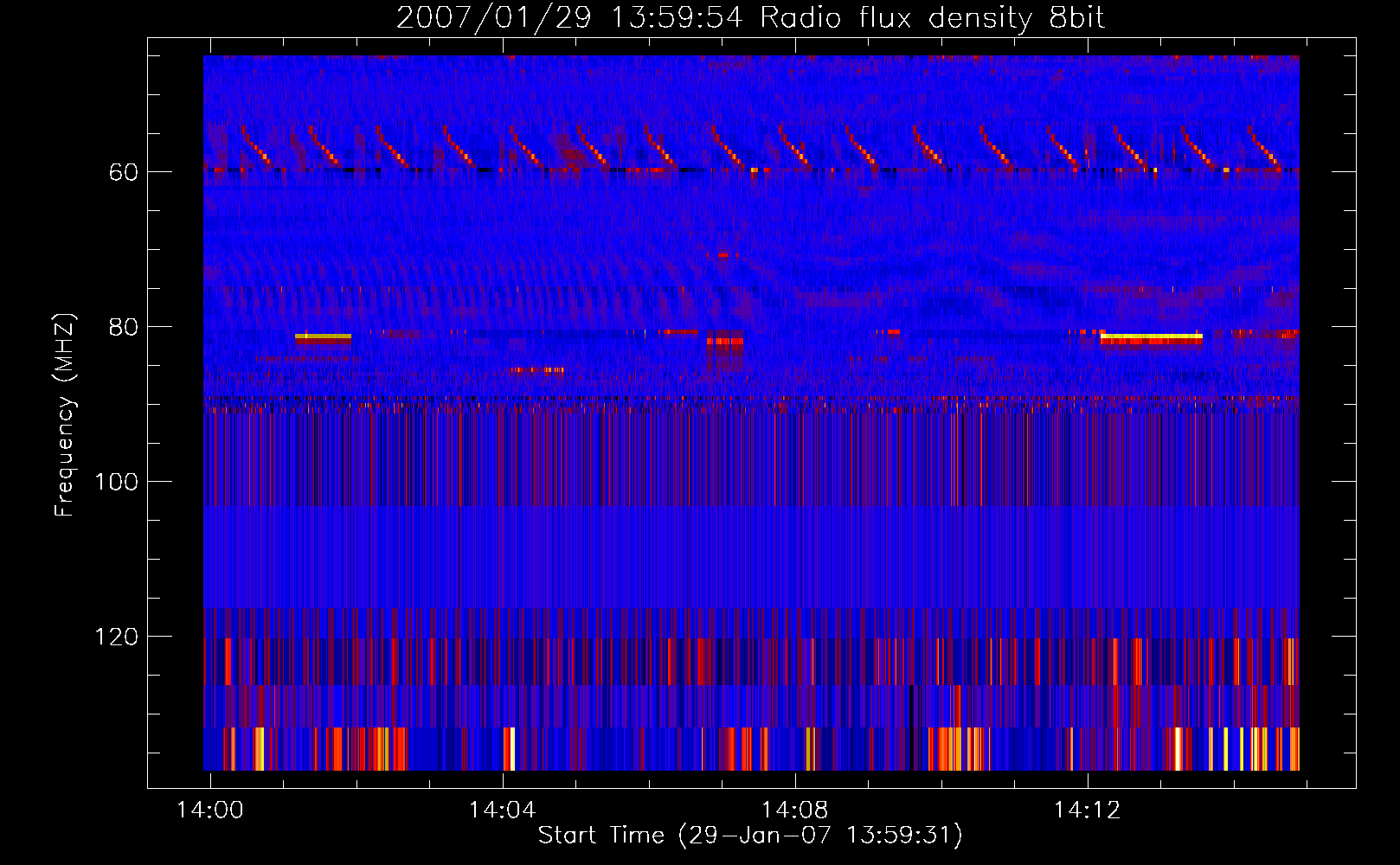1400x865 pixels.
Task: Click the short yellow emission bar after 14:00
Action: pyautogui.click(x=323, y=336)
